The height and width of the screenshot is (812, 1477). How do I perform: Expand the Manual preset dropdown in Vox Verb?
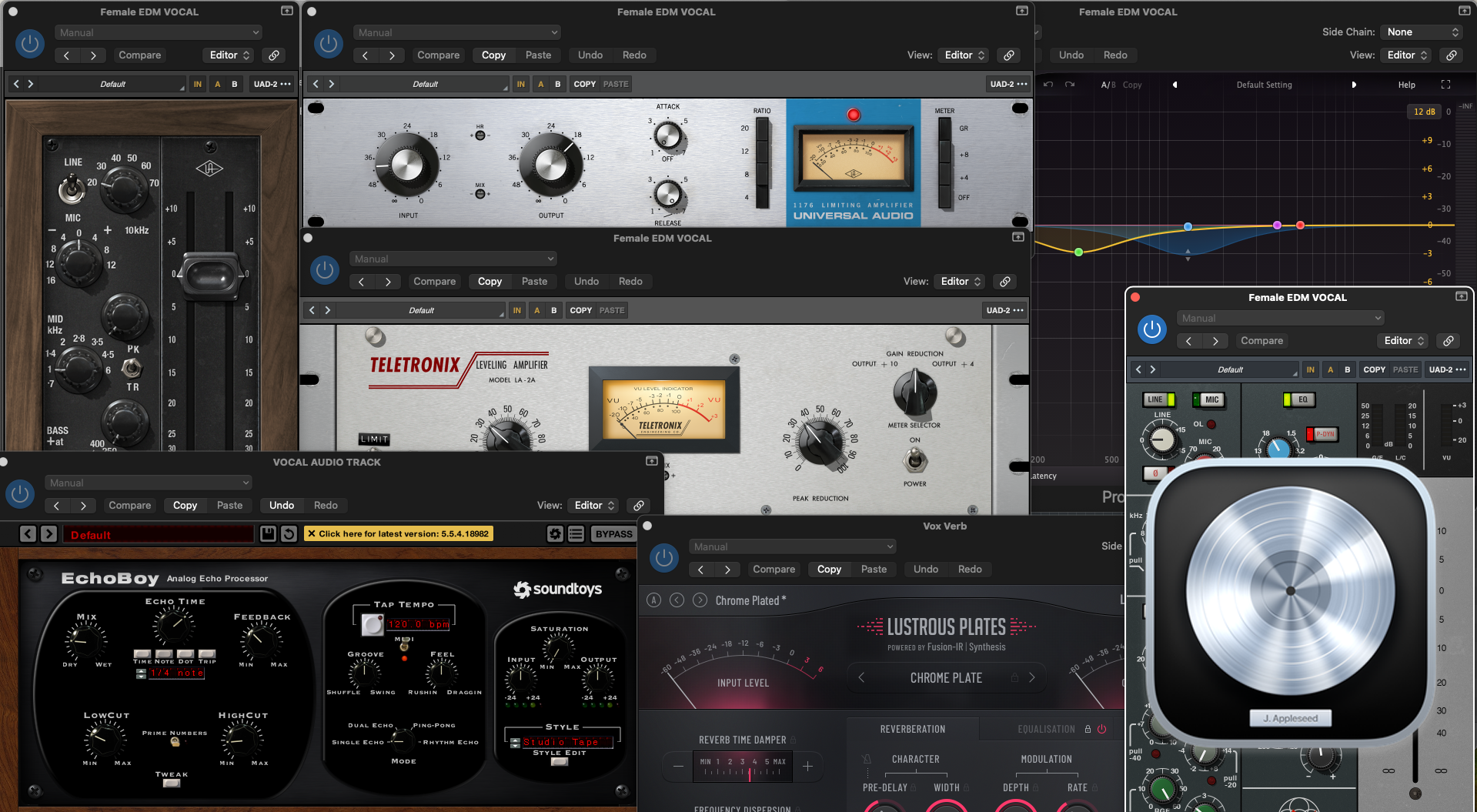(793, 546)
